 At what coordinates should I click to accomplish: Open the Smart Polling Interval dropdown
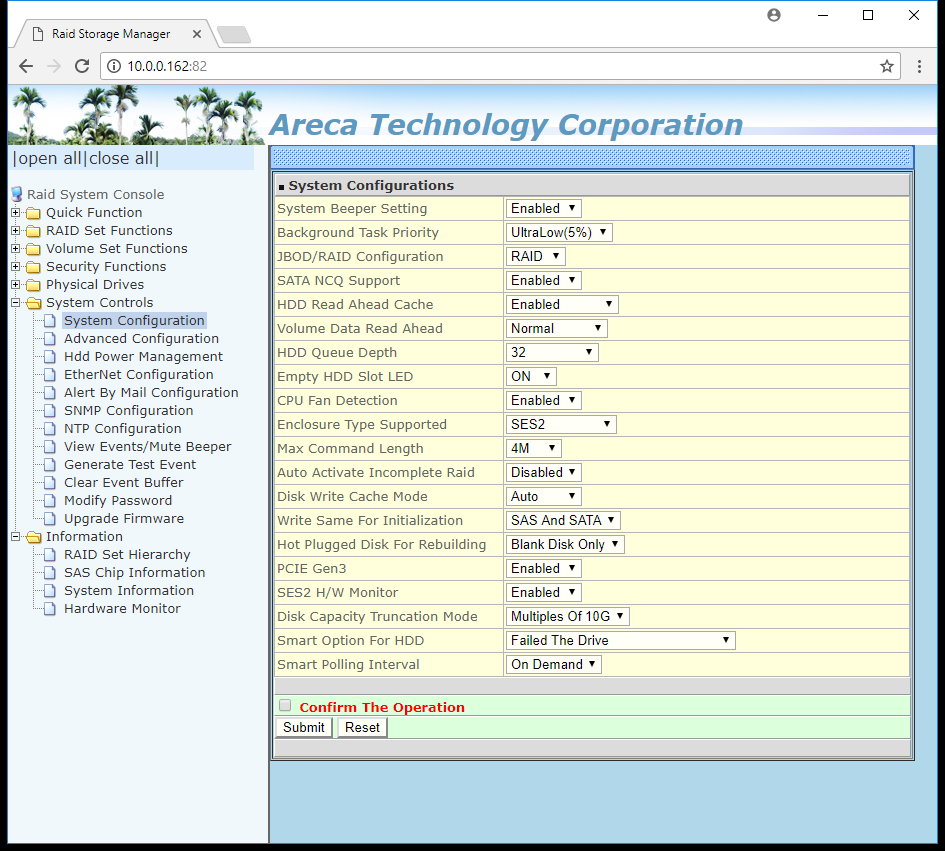(554, 665)
